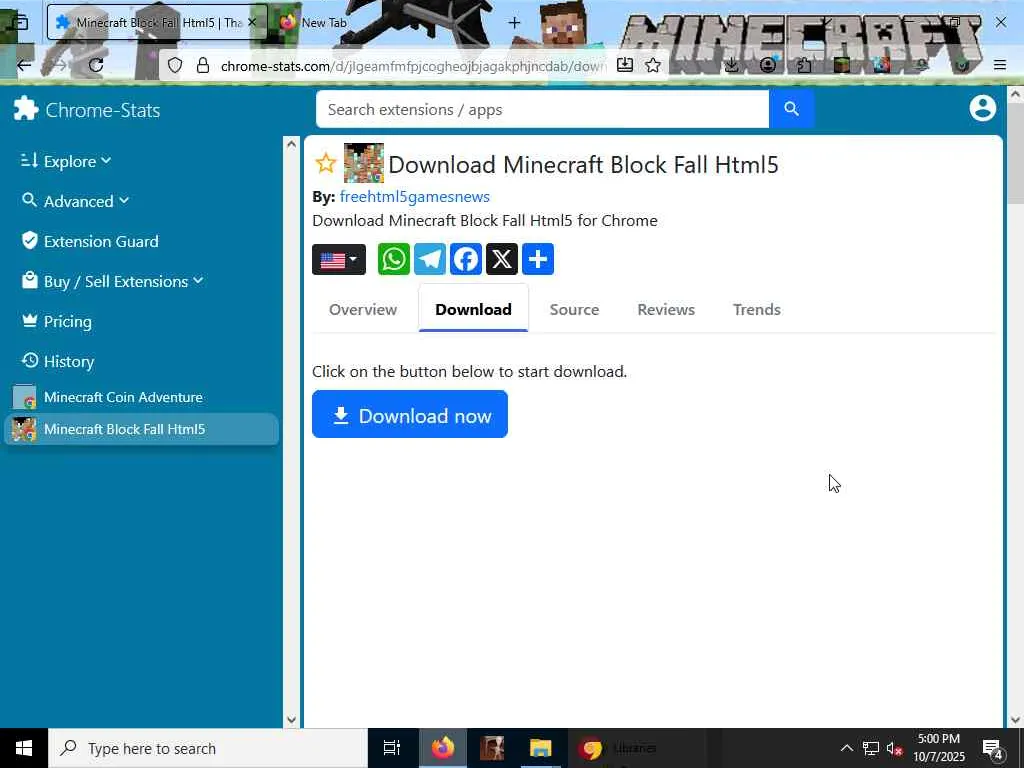Click the Download now button
This screenshot has width=1024, height=768.
409,415
